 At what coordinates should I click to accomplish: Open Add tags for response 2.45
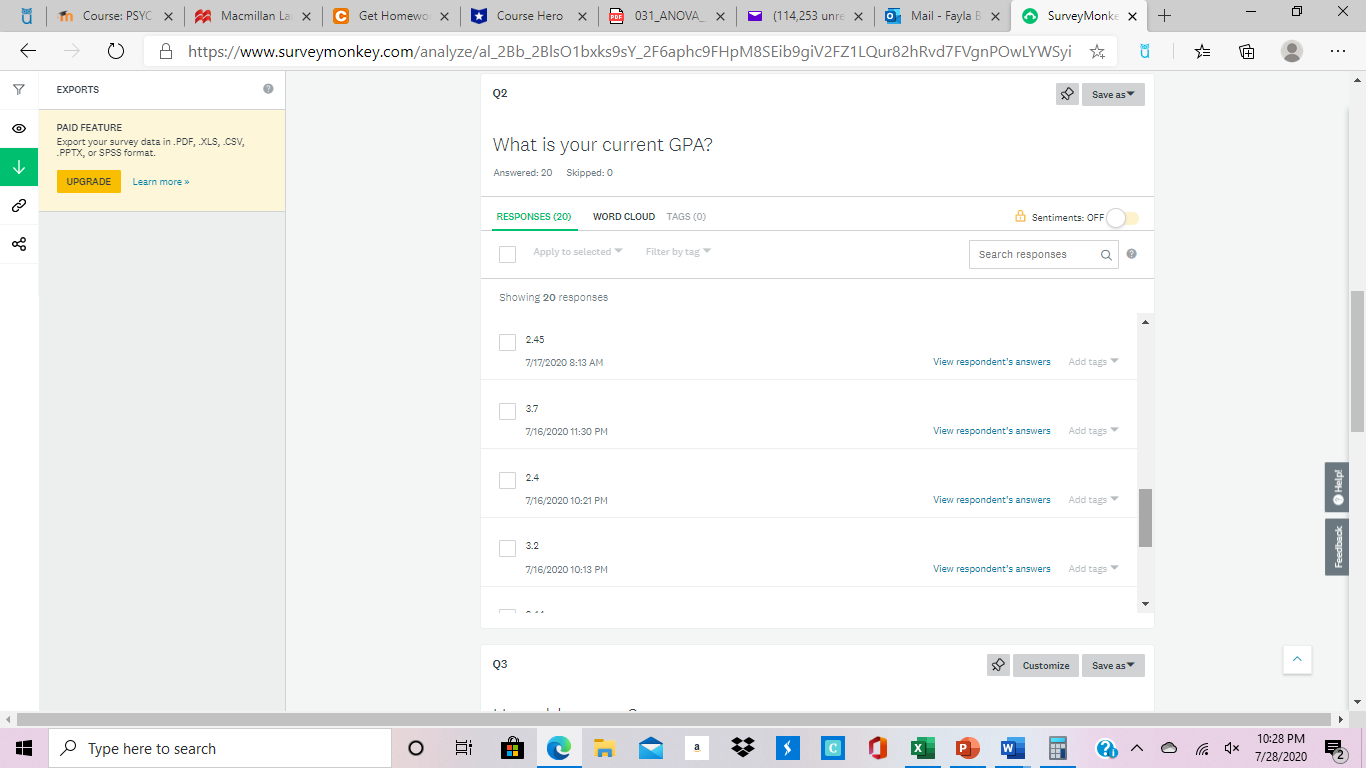(1093, 362)
